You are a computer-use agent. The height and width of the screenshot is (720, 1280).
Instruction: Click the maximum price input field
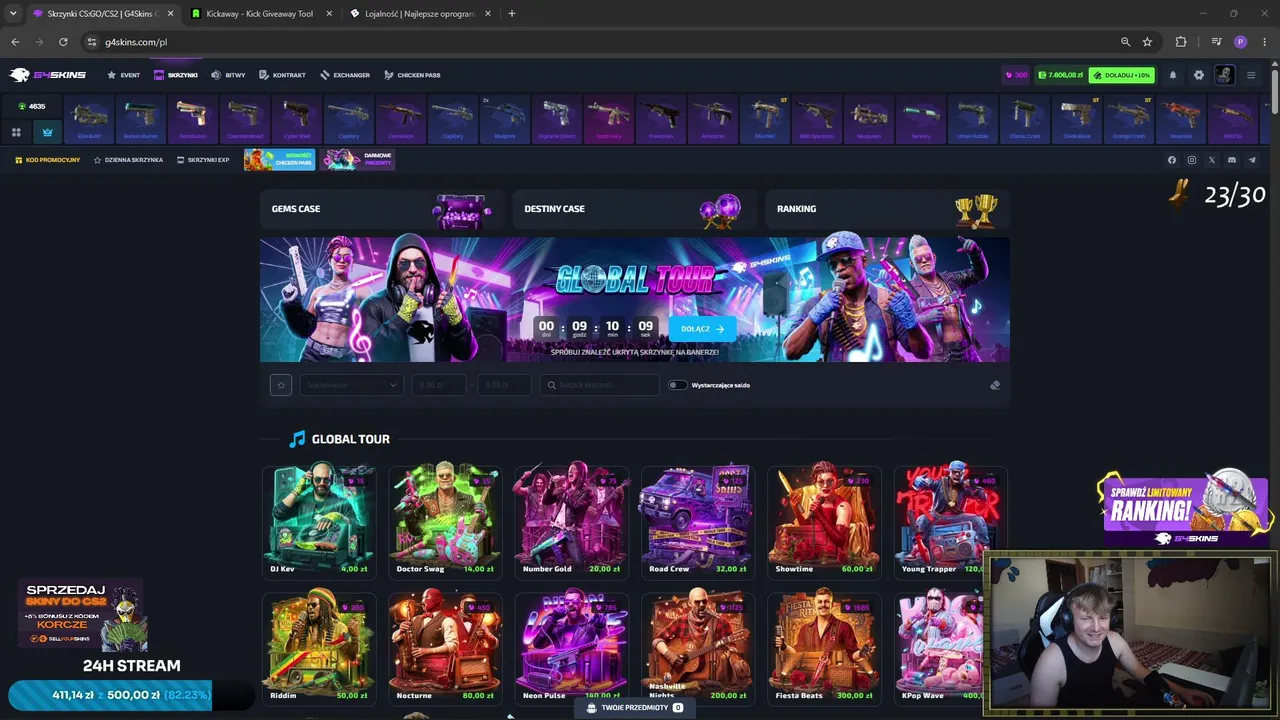click(x=503, y=385)
